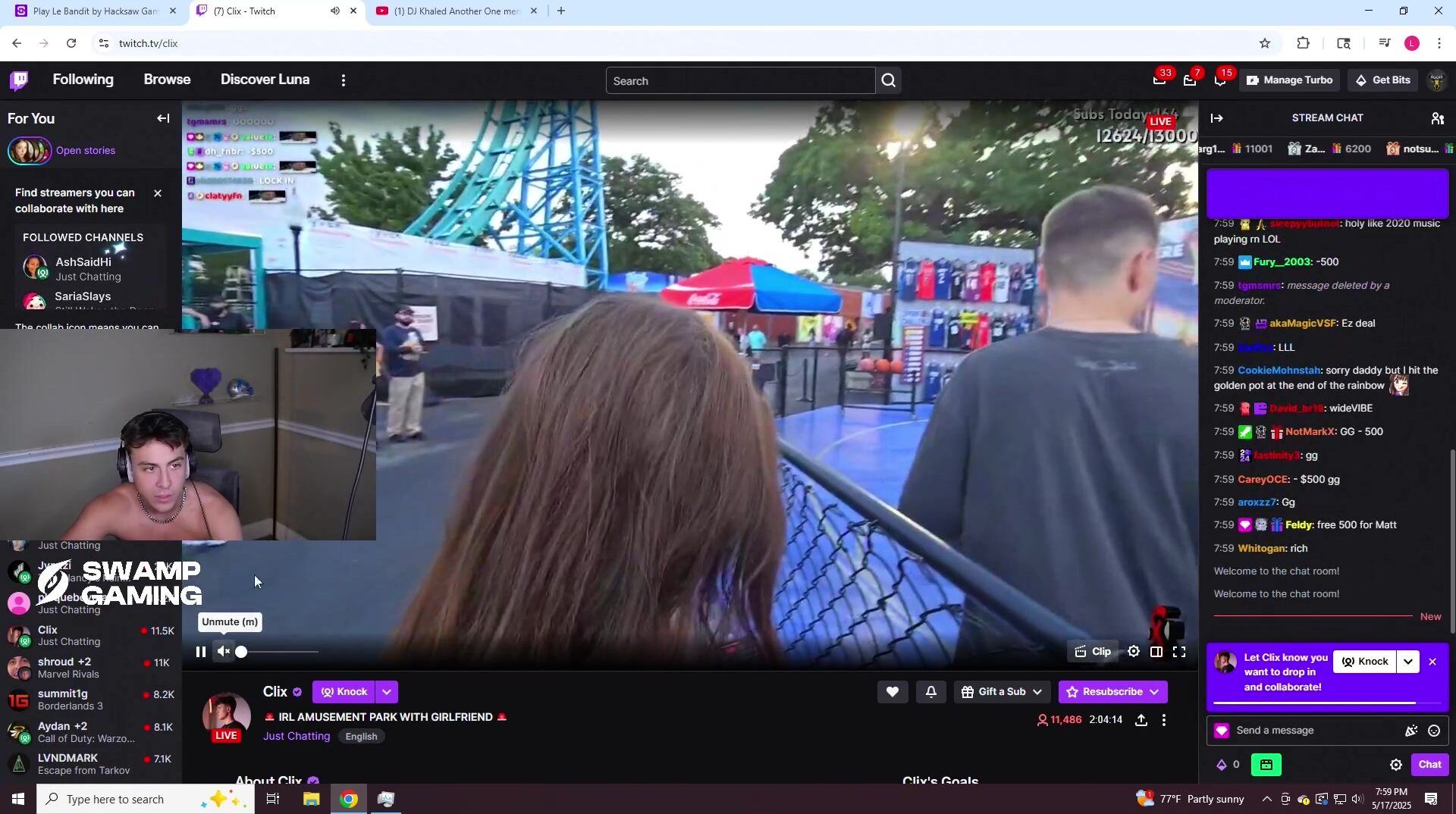This screenshot has height=814, width=1456.
Task: Toggle notifications bell for Clix
Action: point(930,692)
